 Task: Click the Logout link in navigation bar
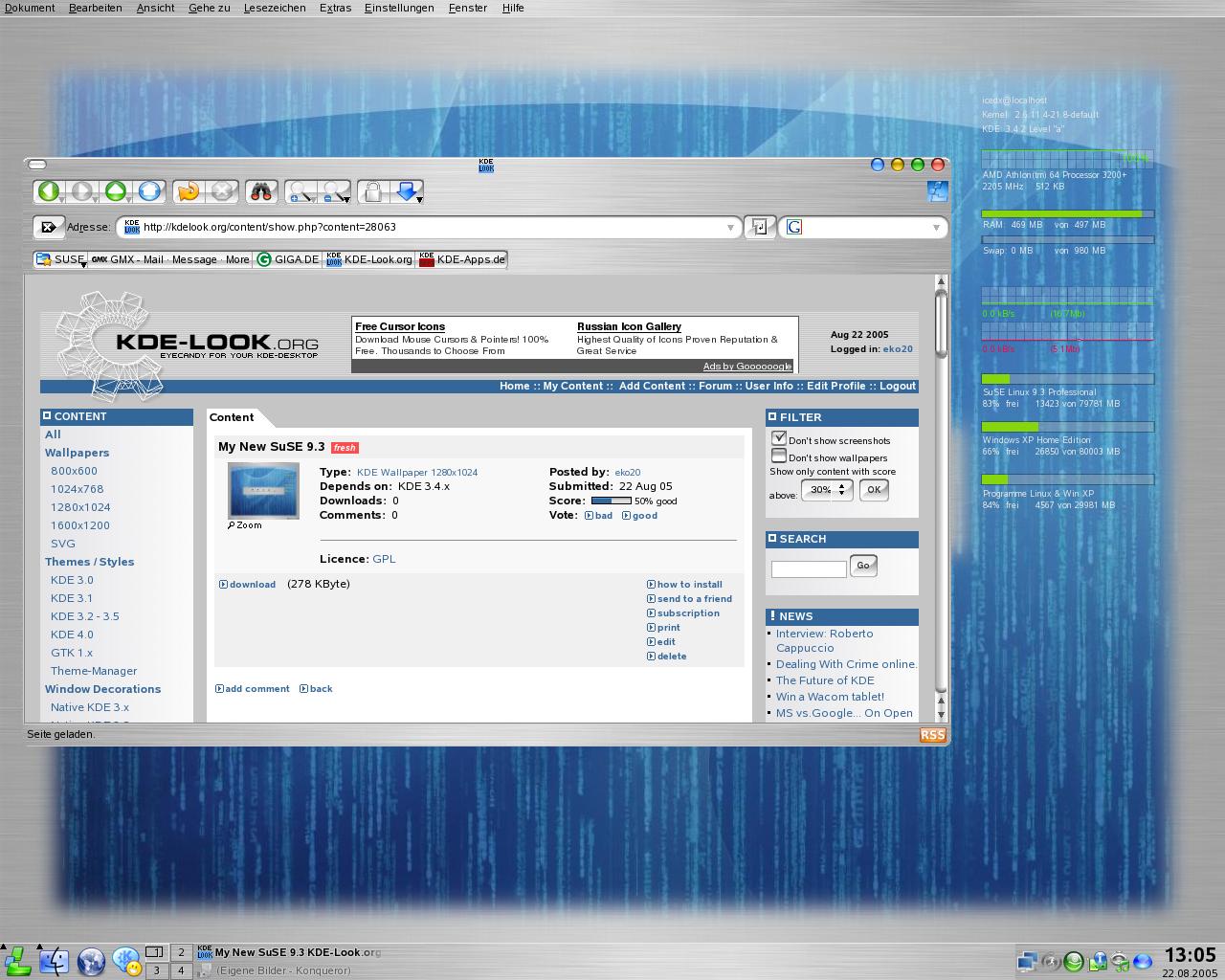(898, 387)
